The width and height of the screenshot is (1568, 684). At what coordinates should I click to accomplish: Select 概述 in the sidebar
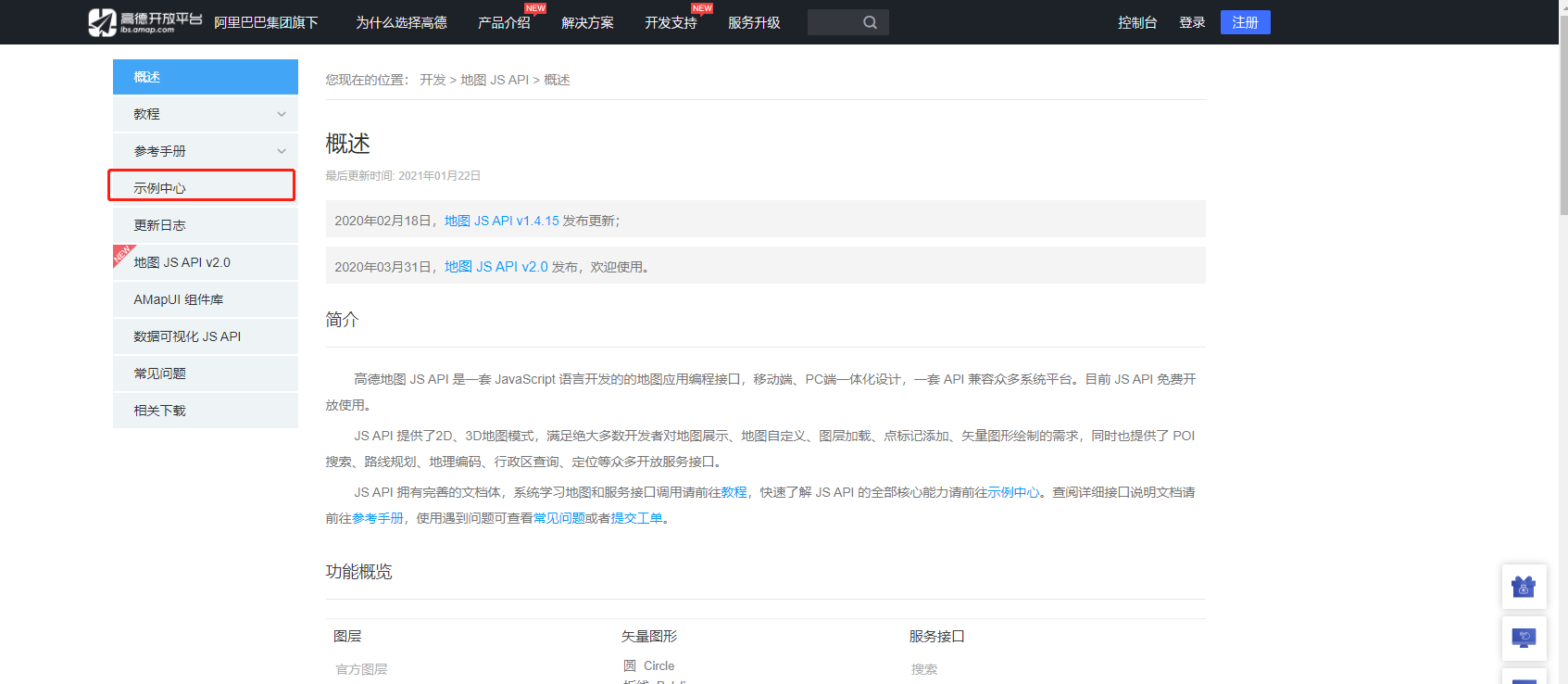[206, 77]
